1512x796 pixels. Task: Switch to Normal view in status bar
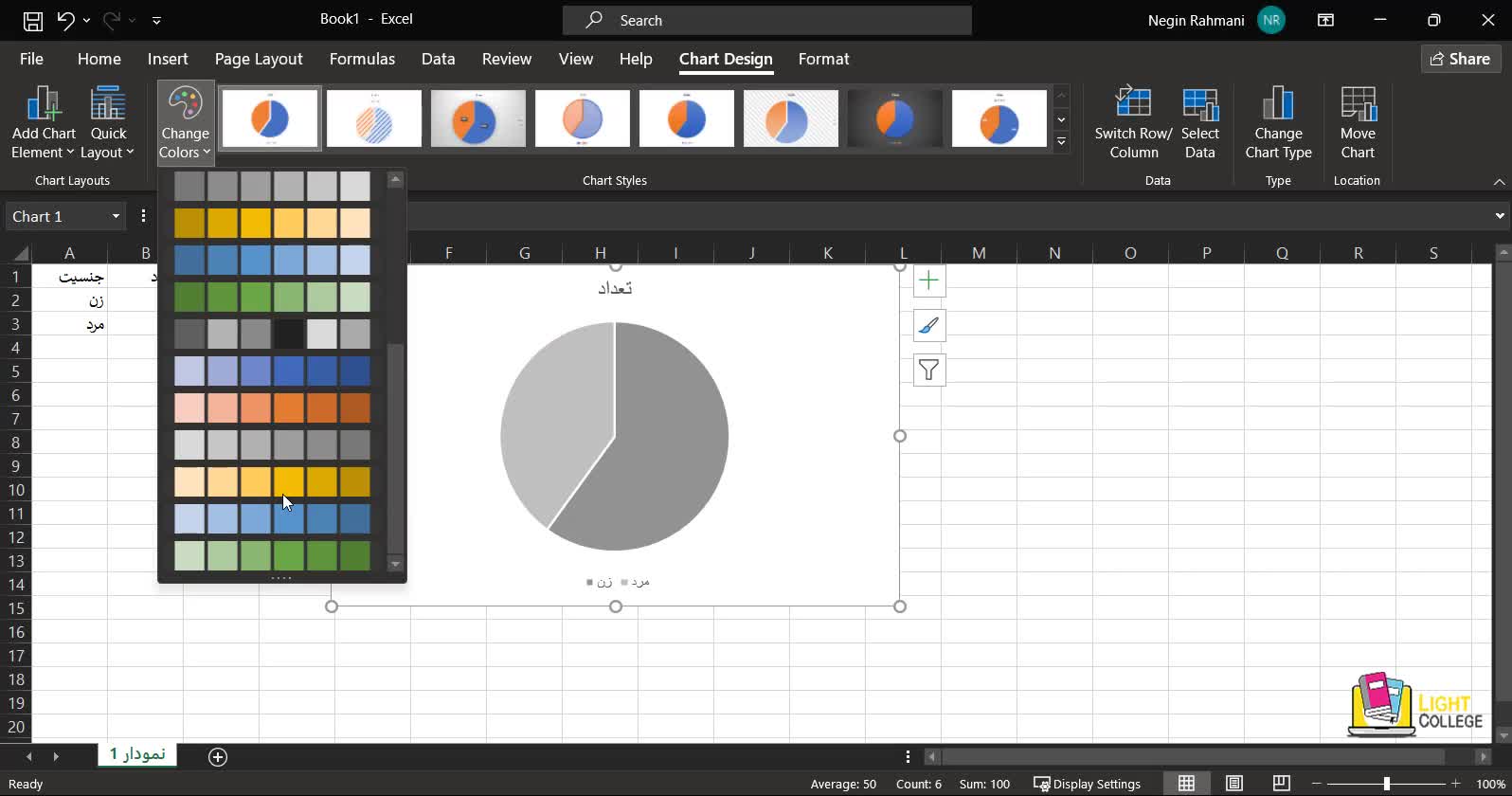point(1186,784)
